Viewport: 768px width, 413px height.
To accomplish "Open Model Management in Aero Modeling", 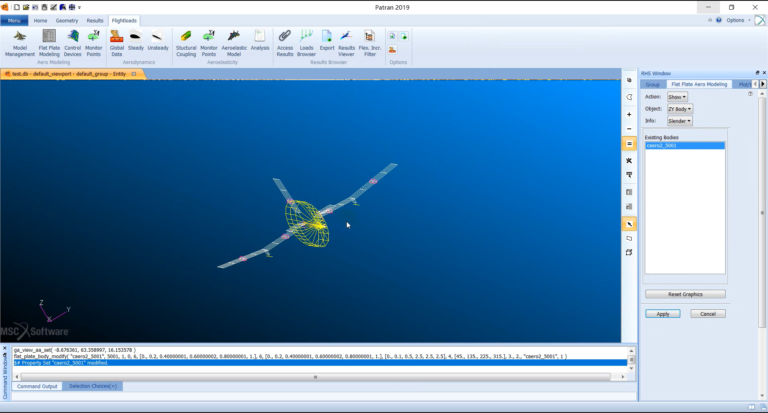I will click(x=20, y=43).
